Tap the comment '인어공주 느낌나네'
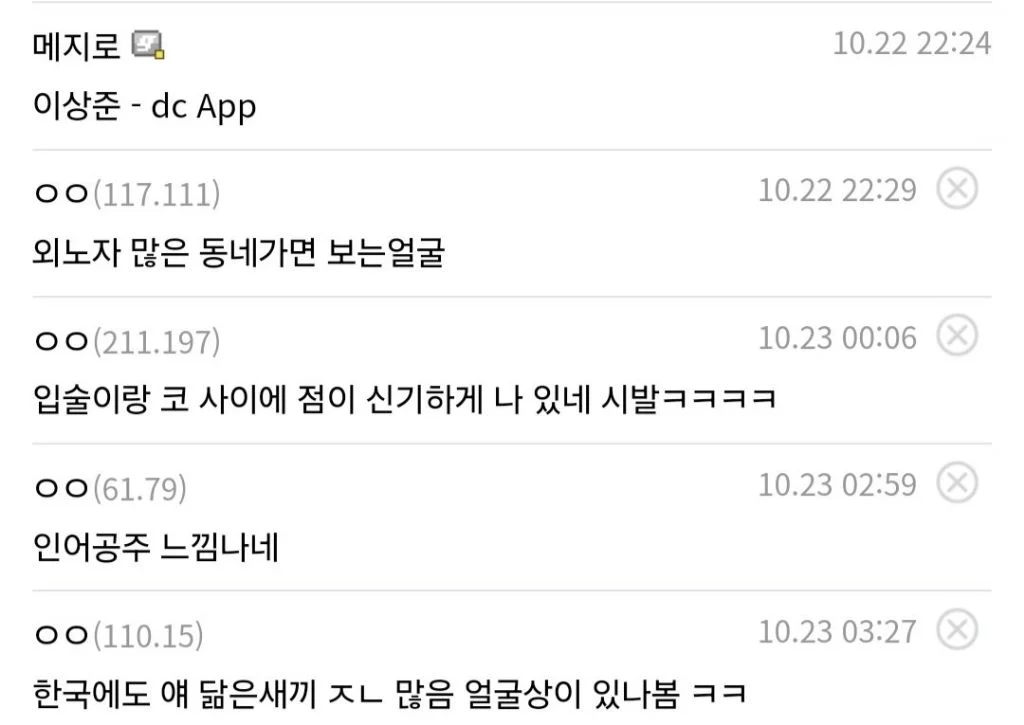This screenshot has width=1024, height=725. pos(156,547)
